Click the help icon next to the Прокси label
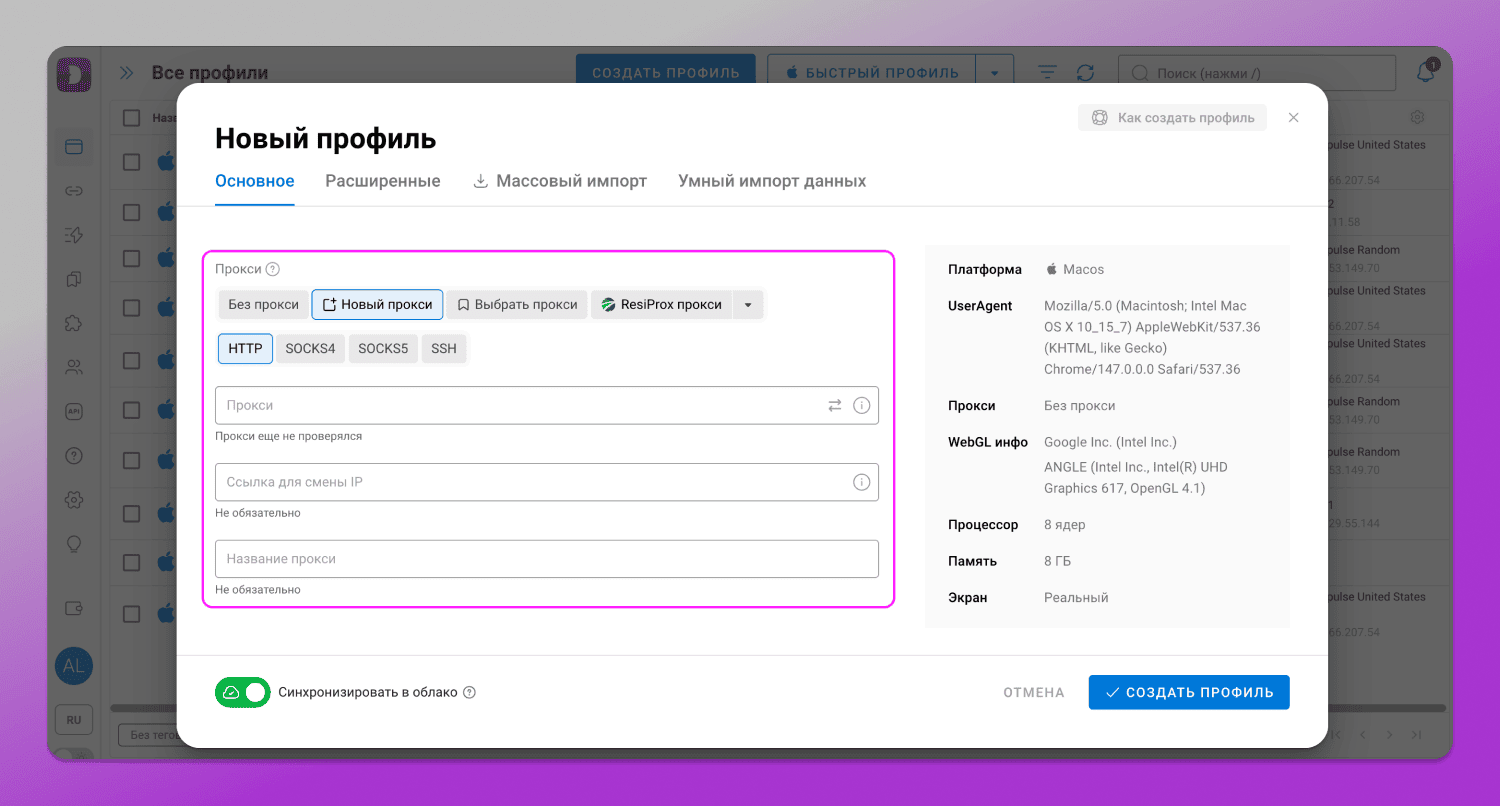 click(273, 269)
